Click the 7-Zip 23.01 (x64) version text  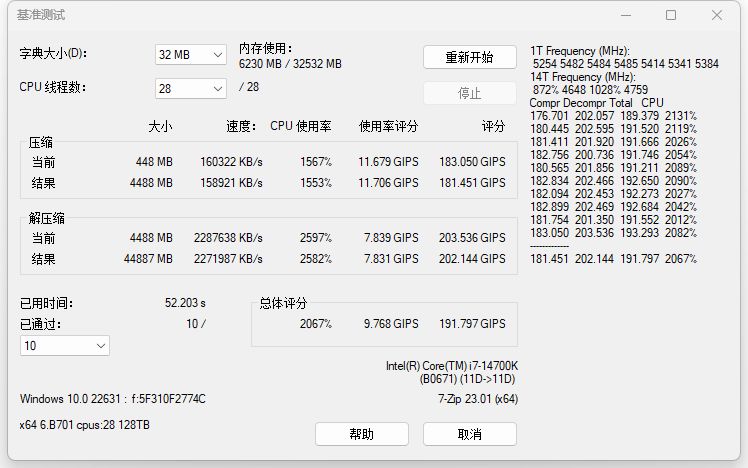(x=478, y=399)
